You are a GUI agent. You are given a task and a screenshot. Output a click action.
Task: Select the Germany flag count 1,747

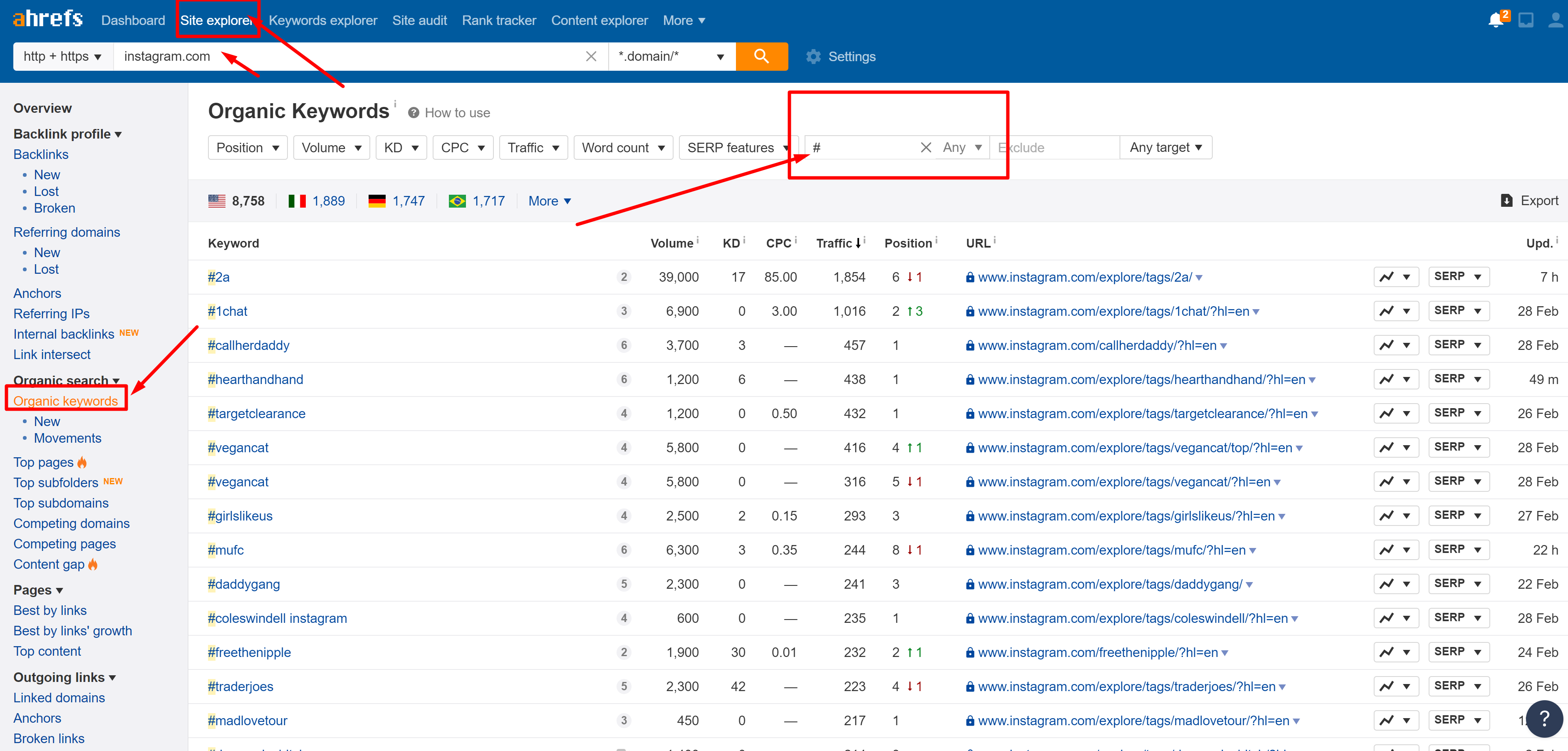396,201
